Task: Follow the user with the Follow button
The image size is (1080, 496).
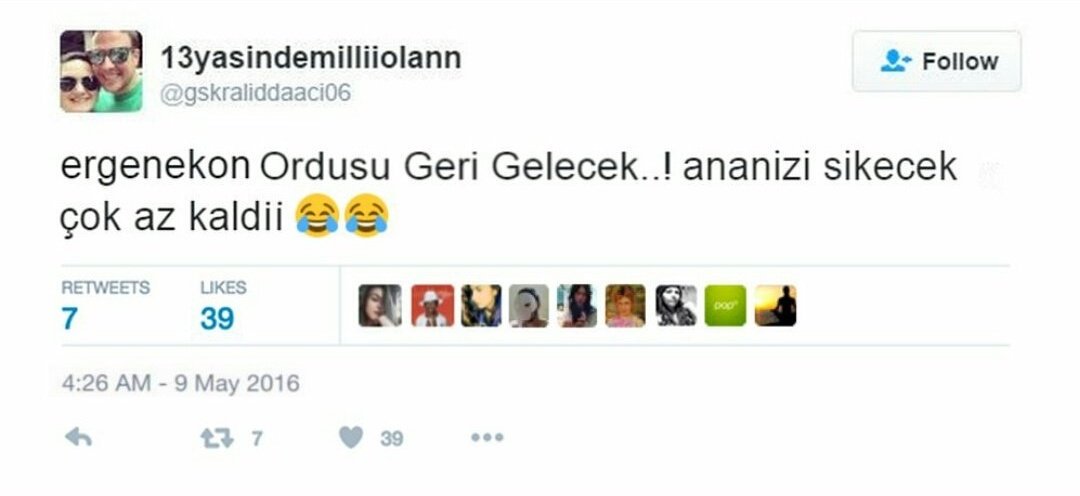Action: coord(937,61)
